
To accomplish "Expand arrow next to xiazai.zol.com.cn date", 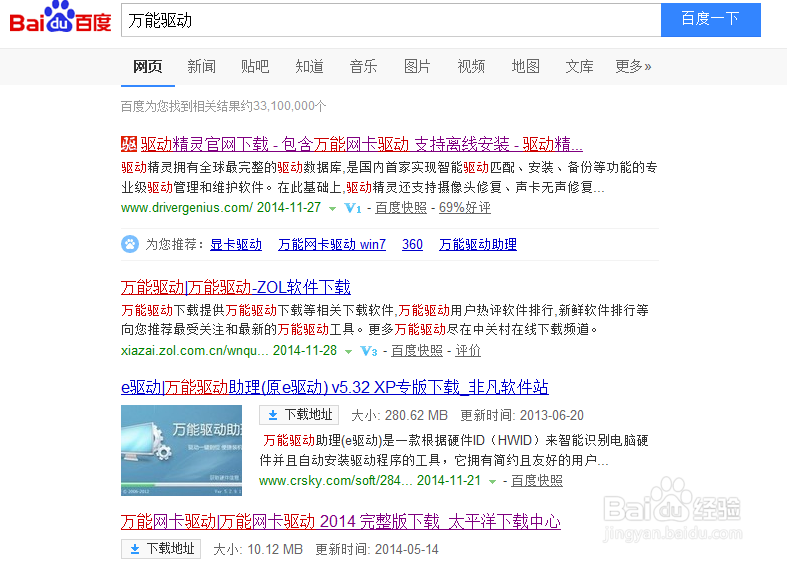I will point(348,352).
